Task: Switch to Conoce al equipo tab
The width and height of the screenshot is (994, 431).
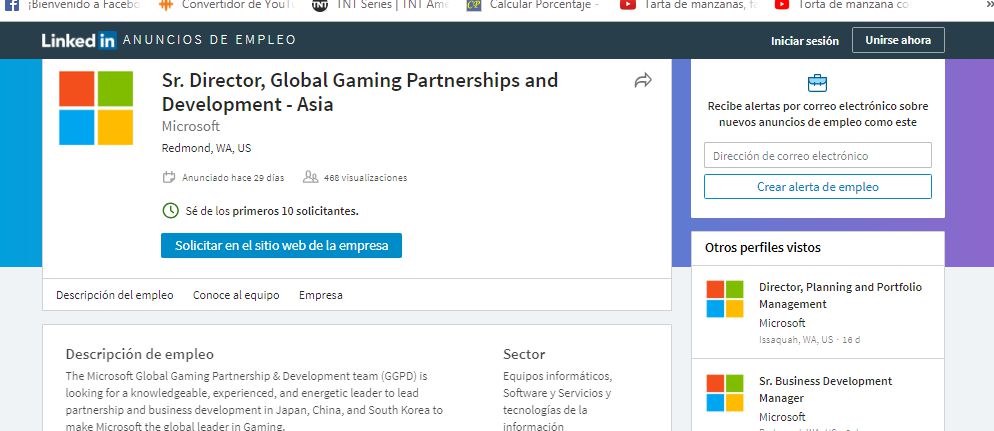Action: point(236,295)
